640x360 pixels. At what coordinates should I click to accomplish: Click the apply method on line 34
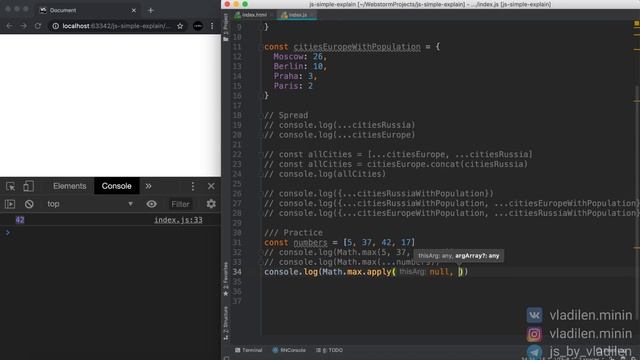[379, 272]
